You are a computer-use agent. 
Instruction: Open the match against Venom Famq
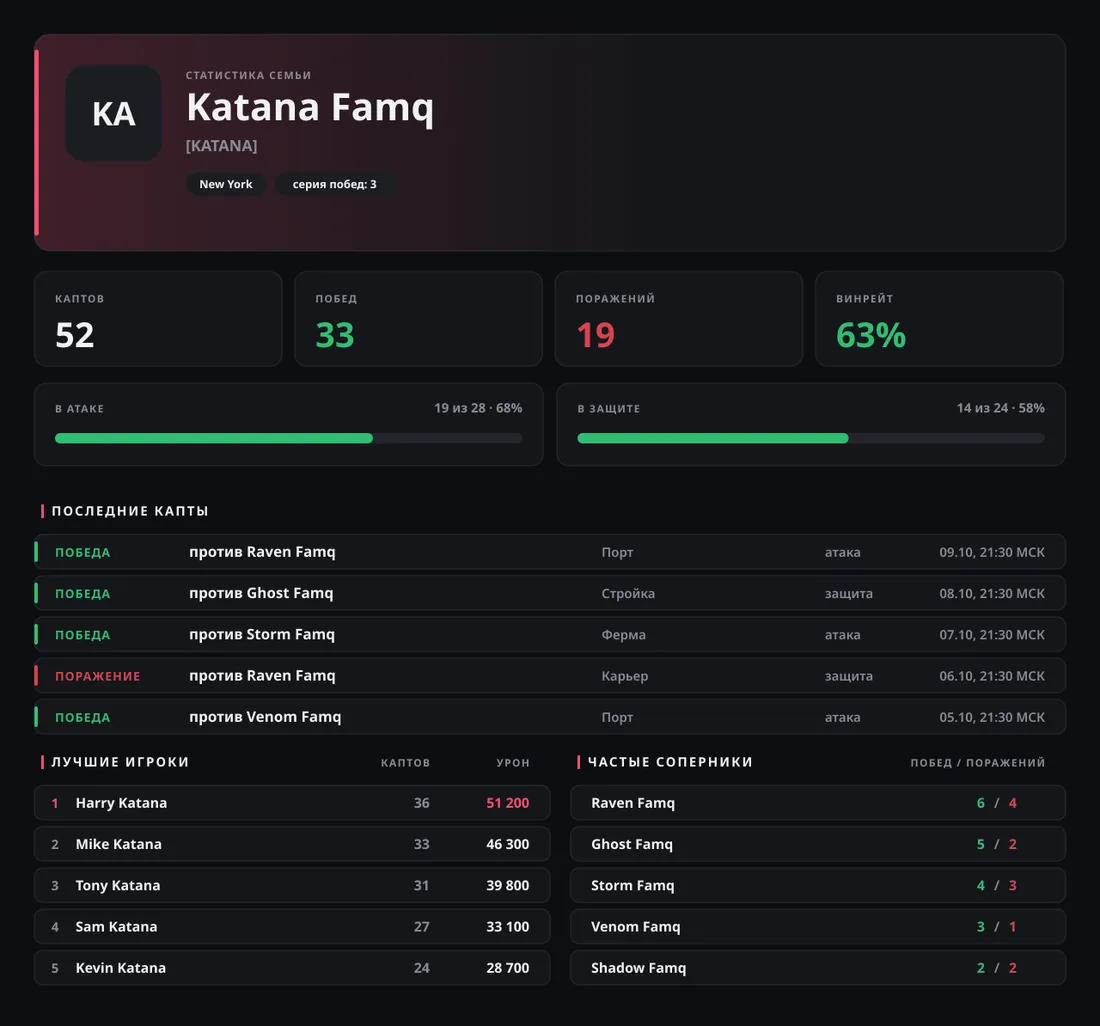point(550,717)
